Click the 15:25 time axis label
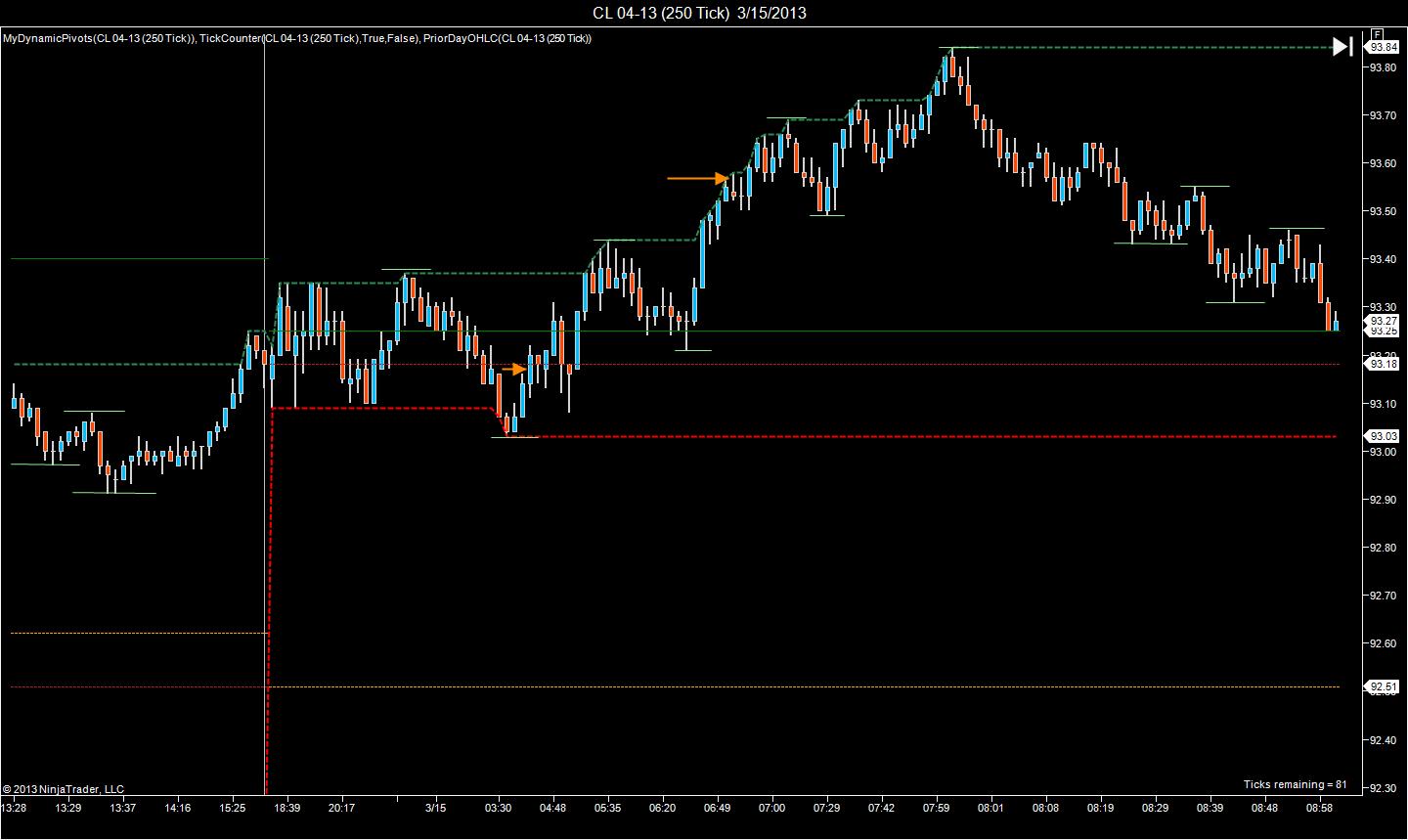1408x840 pixels. click(233, 809)
